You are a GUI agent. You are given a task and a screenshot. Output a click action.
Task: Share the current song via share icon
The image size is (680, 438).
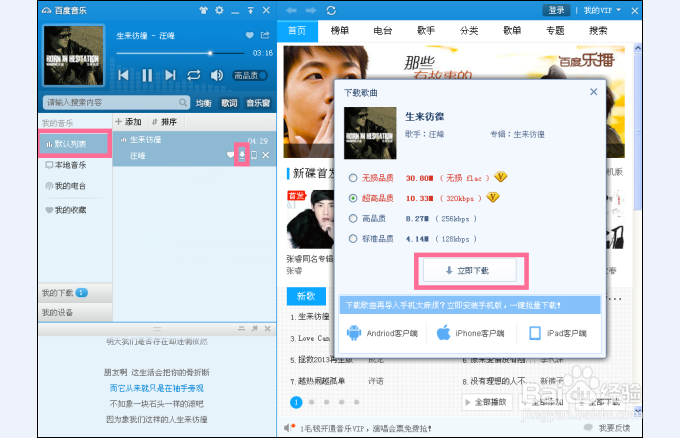click(265, 35)
